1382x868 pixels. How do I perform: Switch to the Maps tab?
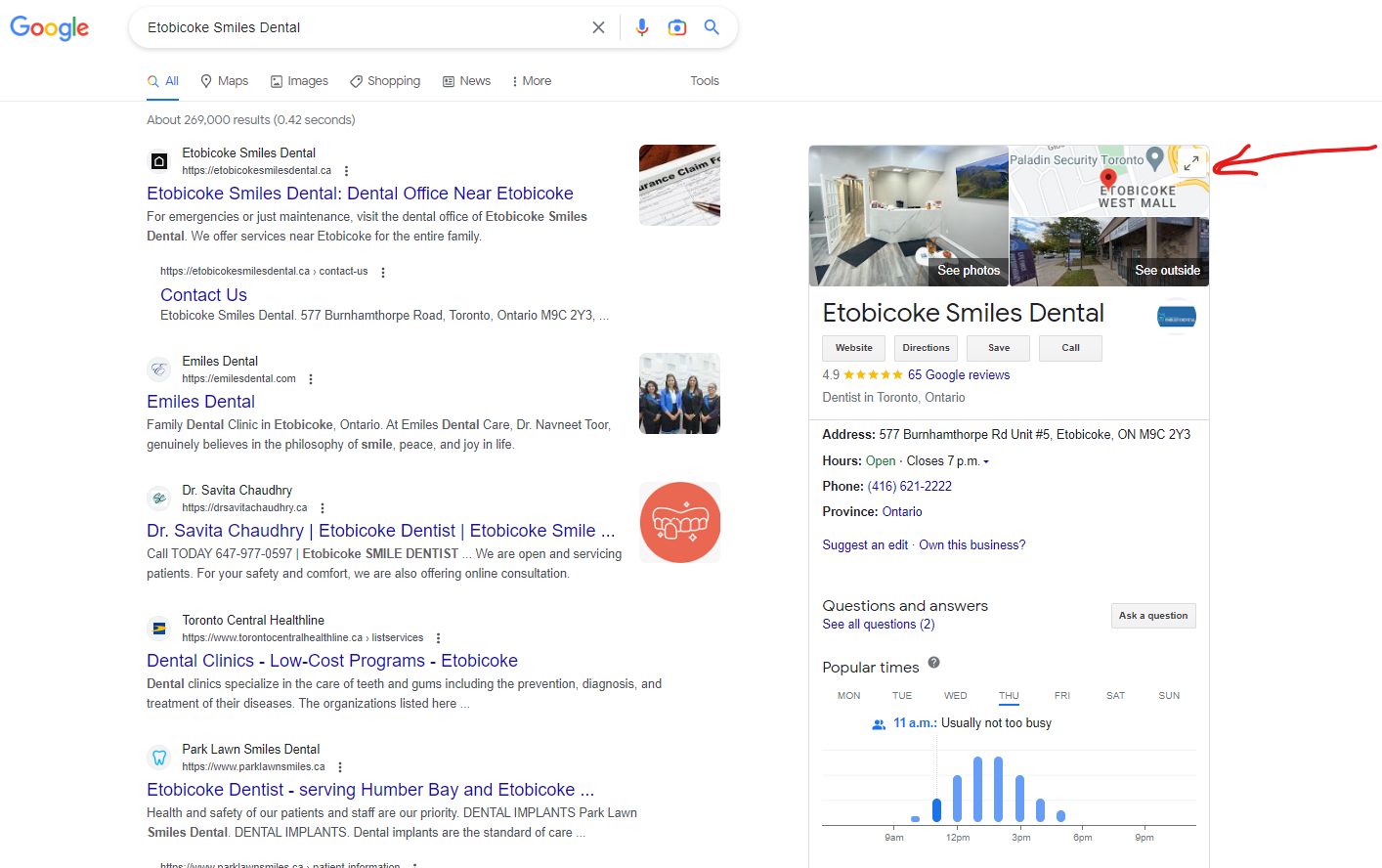click(x=224, y=81)
